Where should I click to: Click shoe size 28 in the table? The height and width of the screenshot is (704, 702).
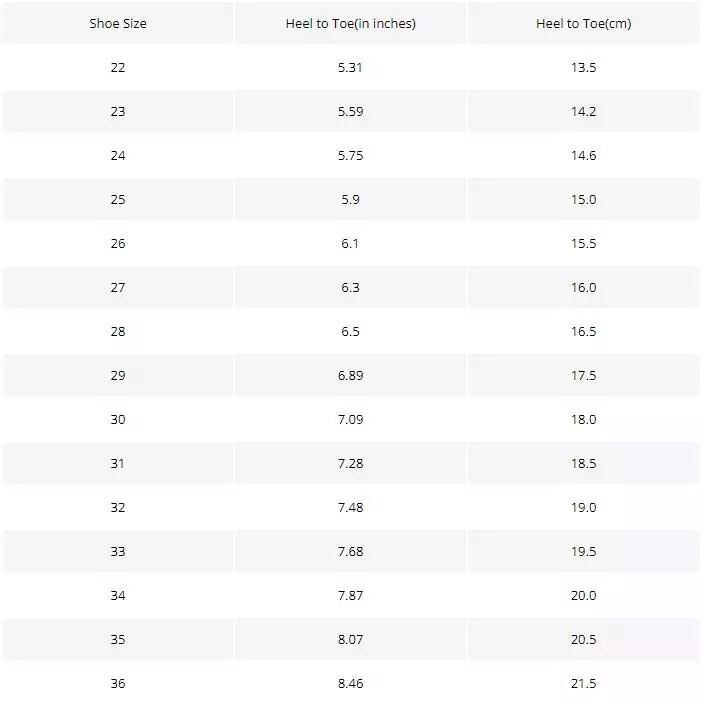(118, 332)
